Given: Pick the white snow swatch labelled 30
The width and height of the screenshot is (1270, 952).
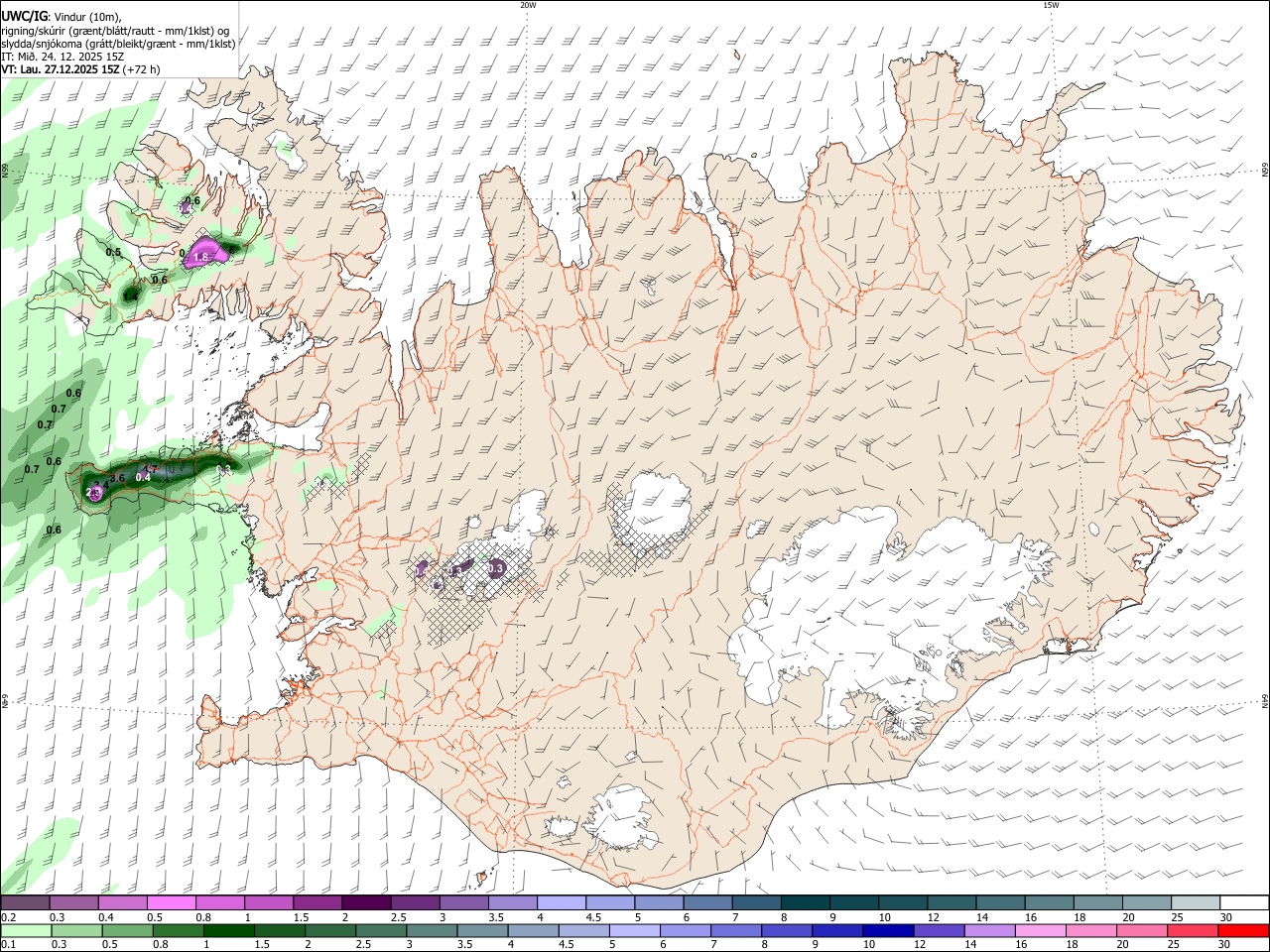Looking at the screenshot, I should pos(1244,902).
